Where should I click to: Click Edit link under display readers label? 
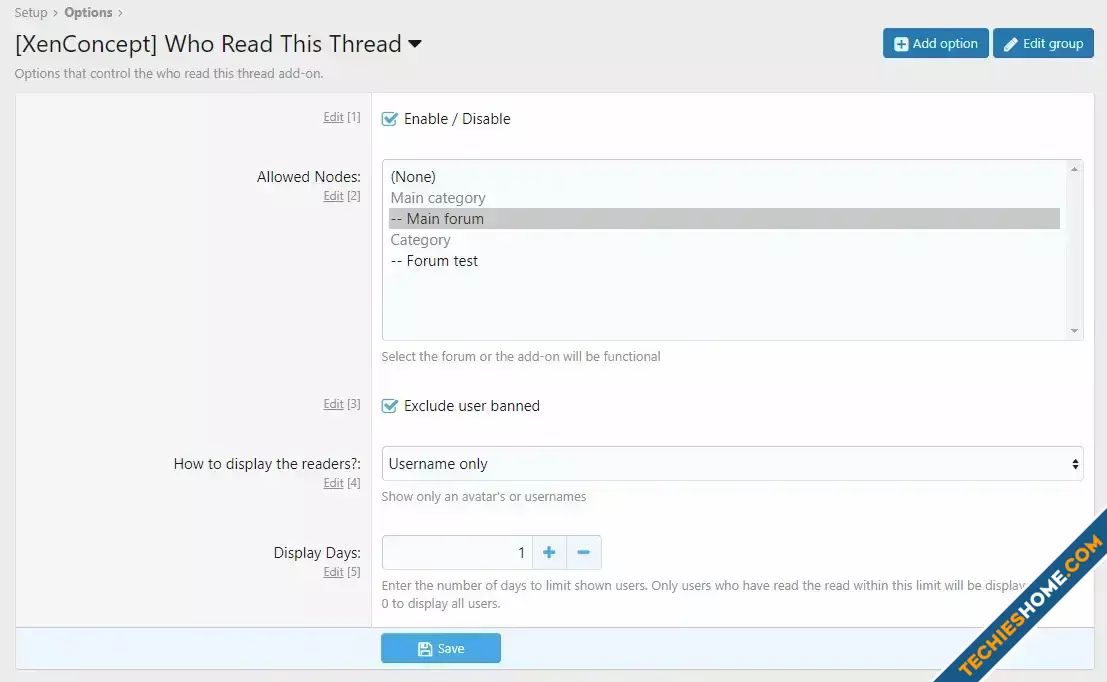click(333, 483)
